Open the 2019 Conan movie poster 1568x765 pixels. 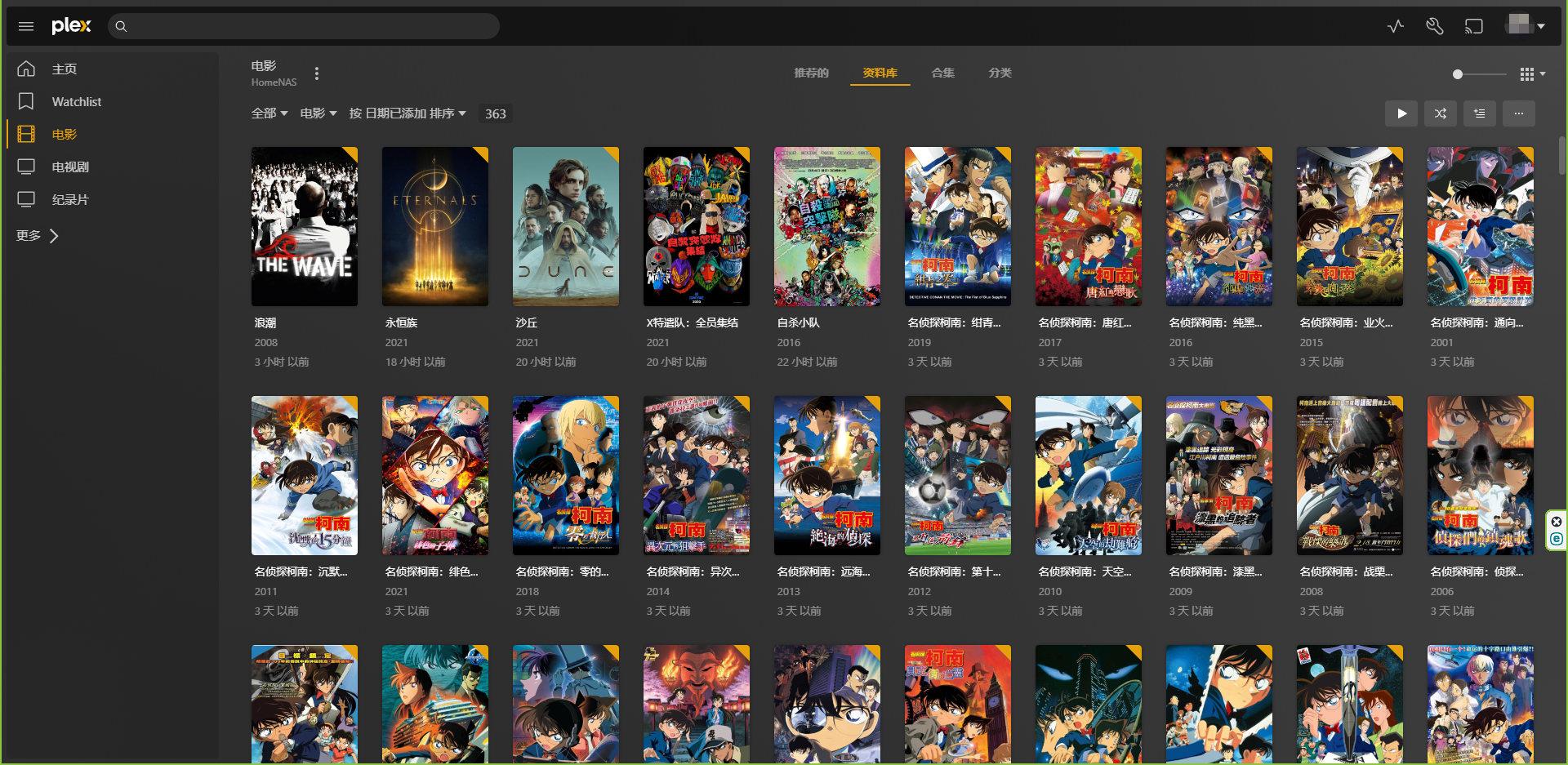click(x=958, y=226)
